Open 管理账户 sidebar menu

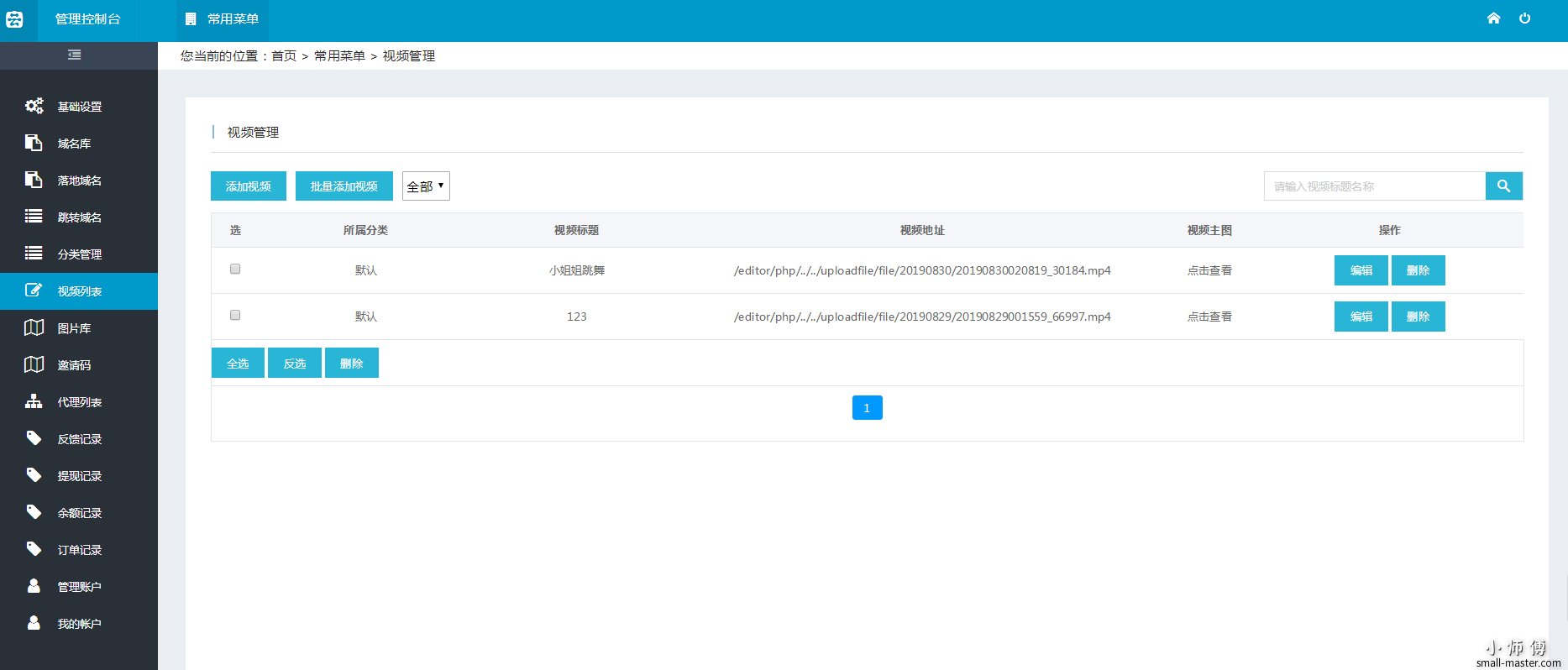click(79, 587)
